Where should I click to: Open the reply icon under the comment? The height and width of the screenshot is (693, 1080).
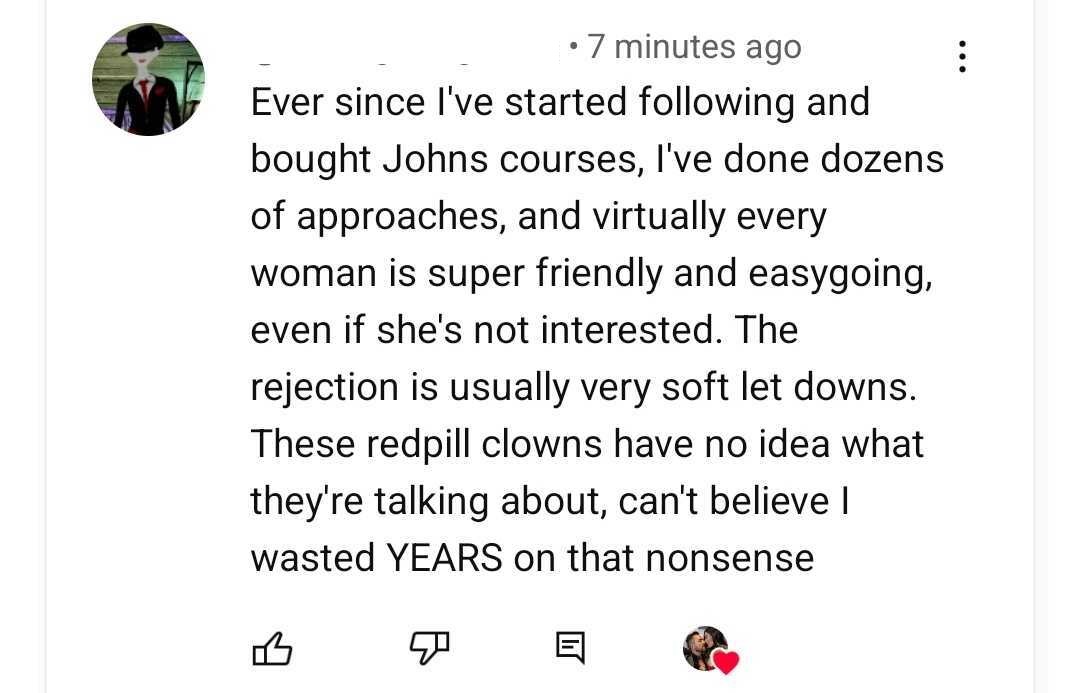click(569, 650)
